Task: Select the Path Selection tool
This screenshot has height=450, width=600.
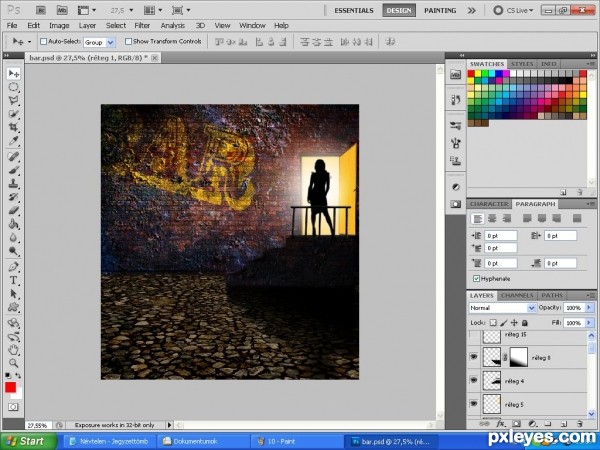Action: pyautogui.click(x=13, y=293)
